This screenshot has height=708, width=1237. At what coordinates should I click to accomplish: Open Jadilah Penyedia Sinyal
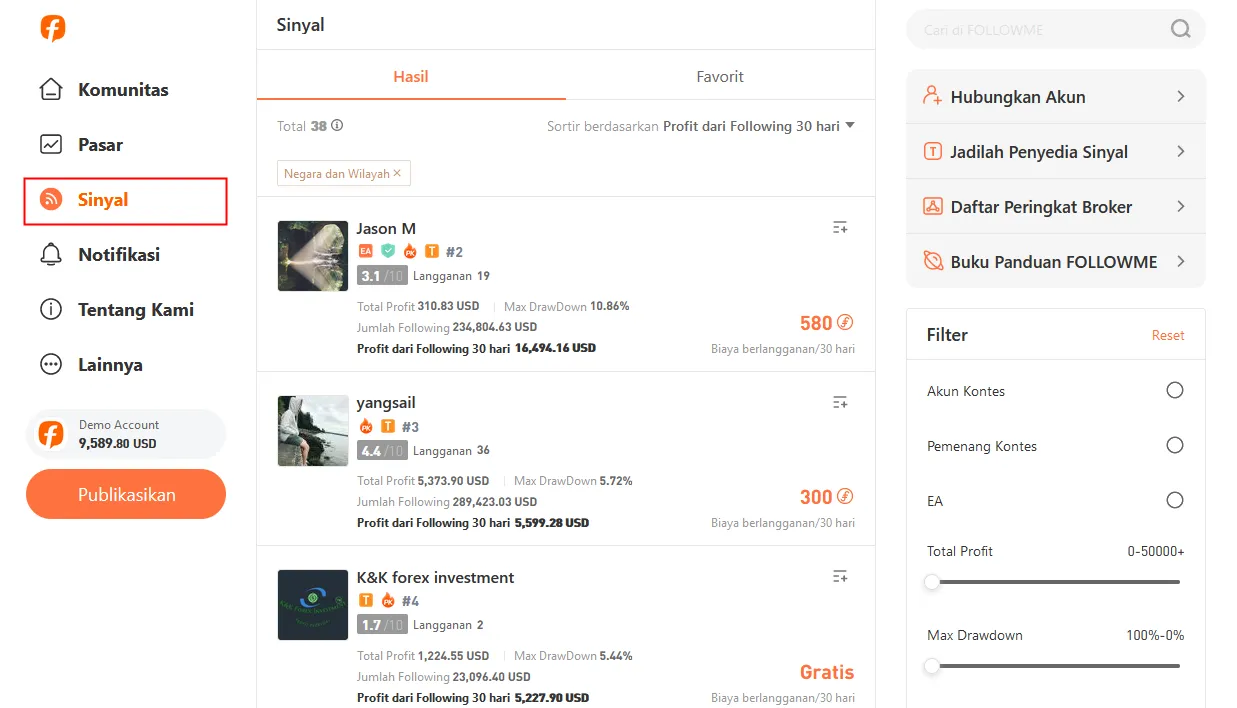click(x=1056, y=152)
